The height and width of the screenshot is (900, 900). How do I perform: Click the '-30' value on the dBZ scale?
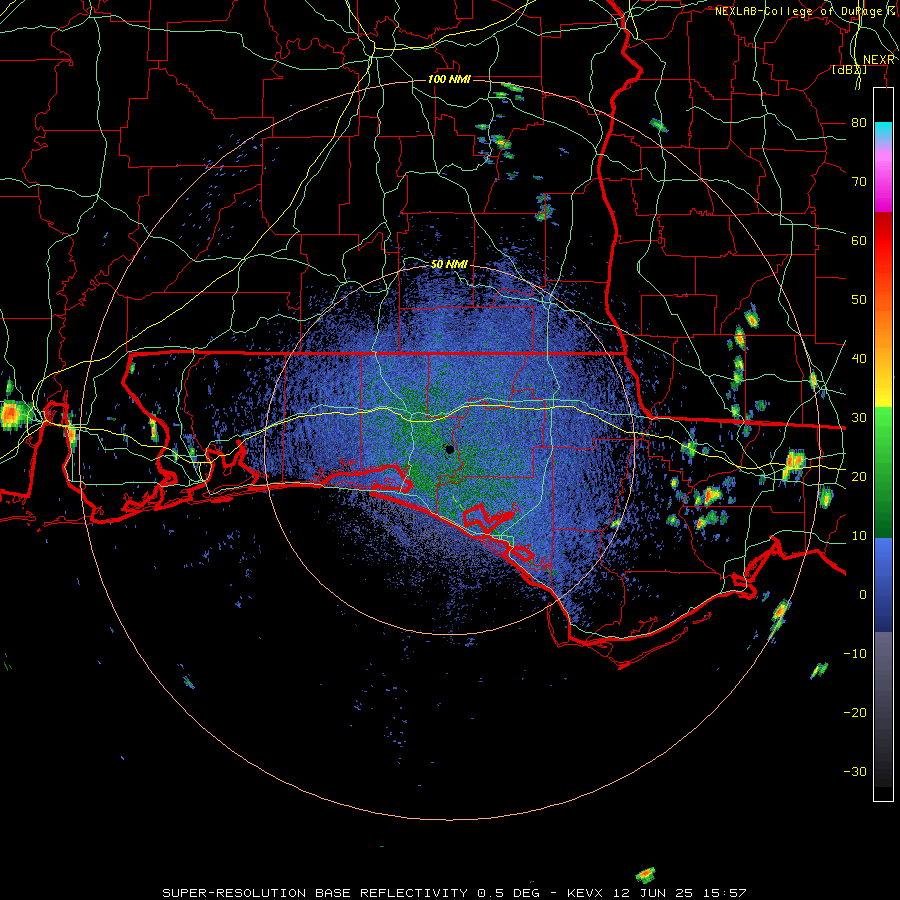pyautogui.click(x=855, y=771)
